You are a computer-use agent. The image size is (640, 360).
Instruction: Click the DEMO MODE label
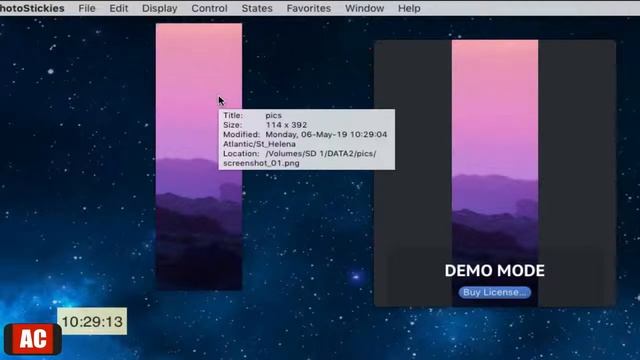point(495,271)
